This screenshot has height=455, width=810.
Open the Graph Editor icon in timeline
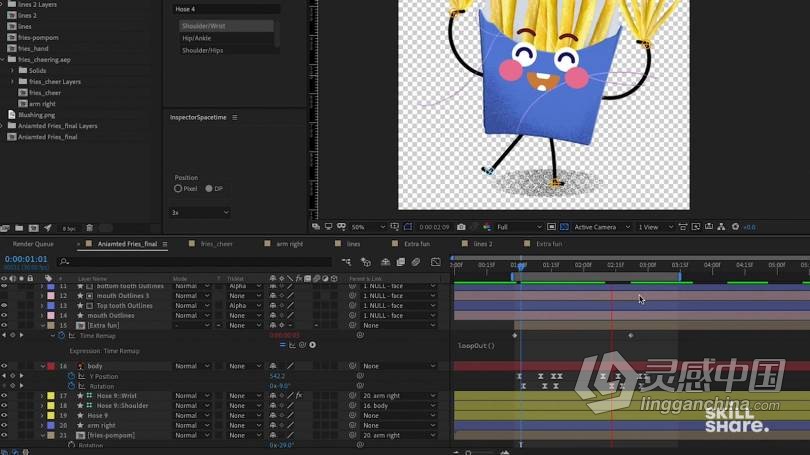tap(435, 262)
